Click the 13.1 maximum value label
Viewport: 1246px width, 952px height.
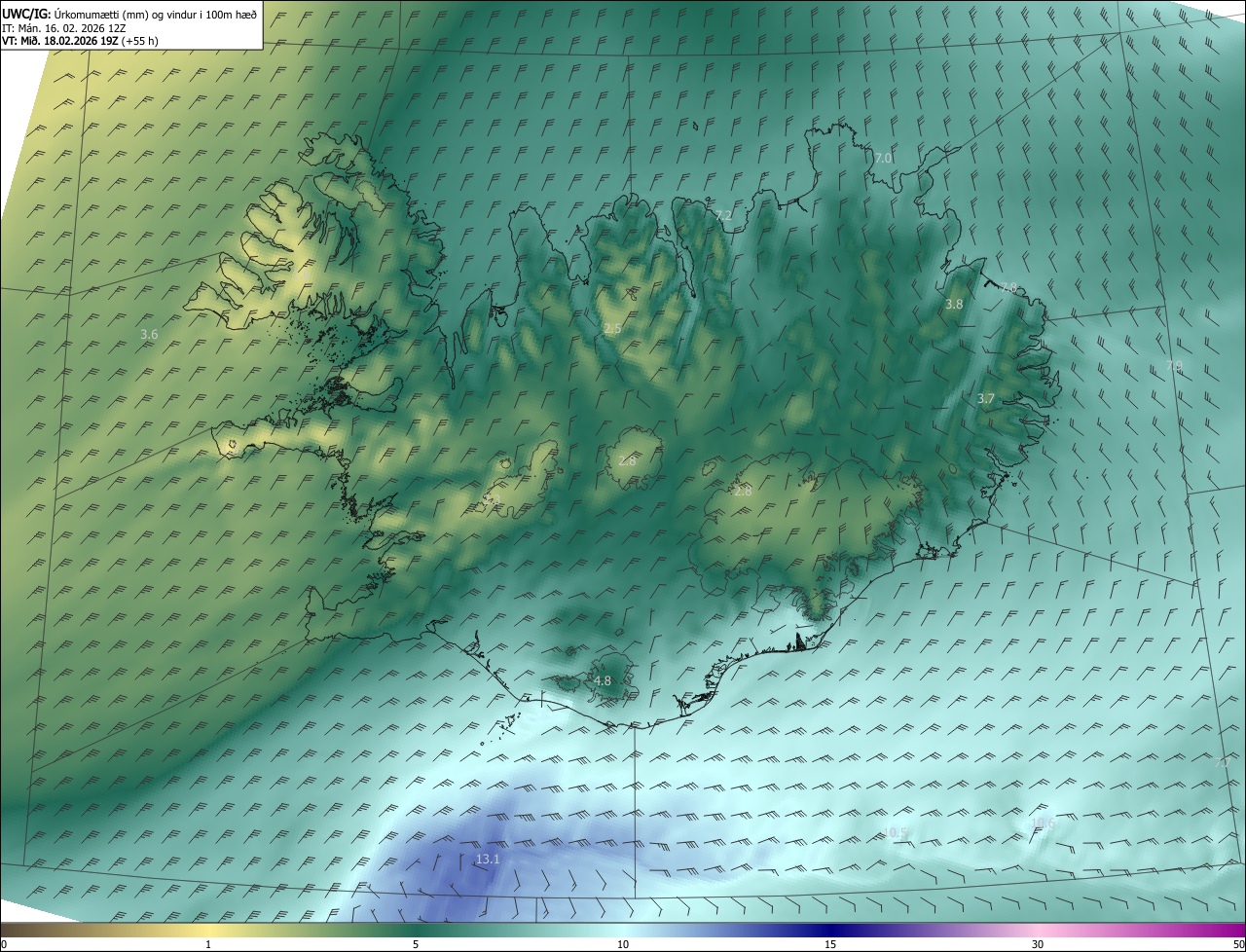(x=487, y=860)
